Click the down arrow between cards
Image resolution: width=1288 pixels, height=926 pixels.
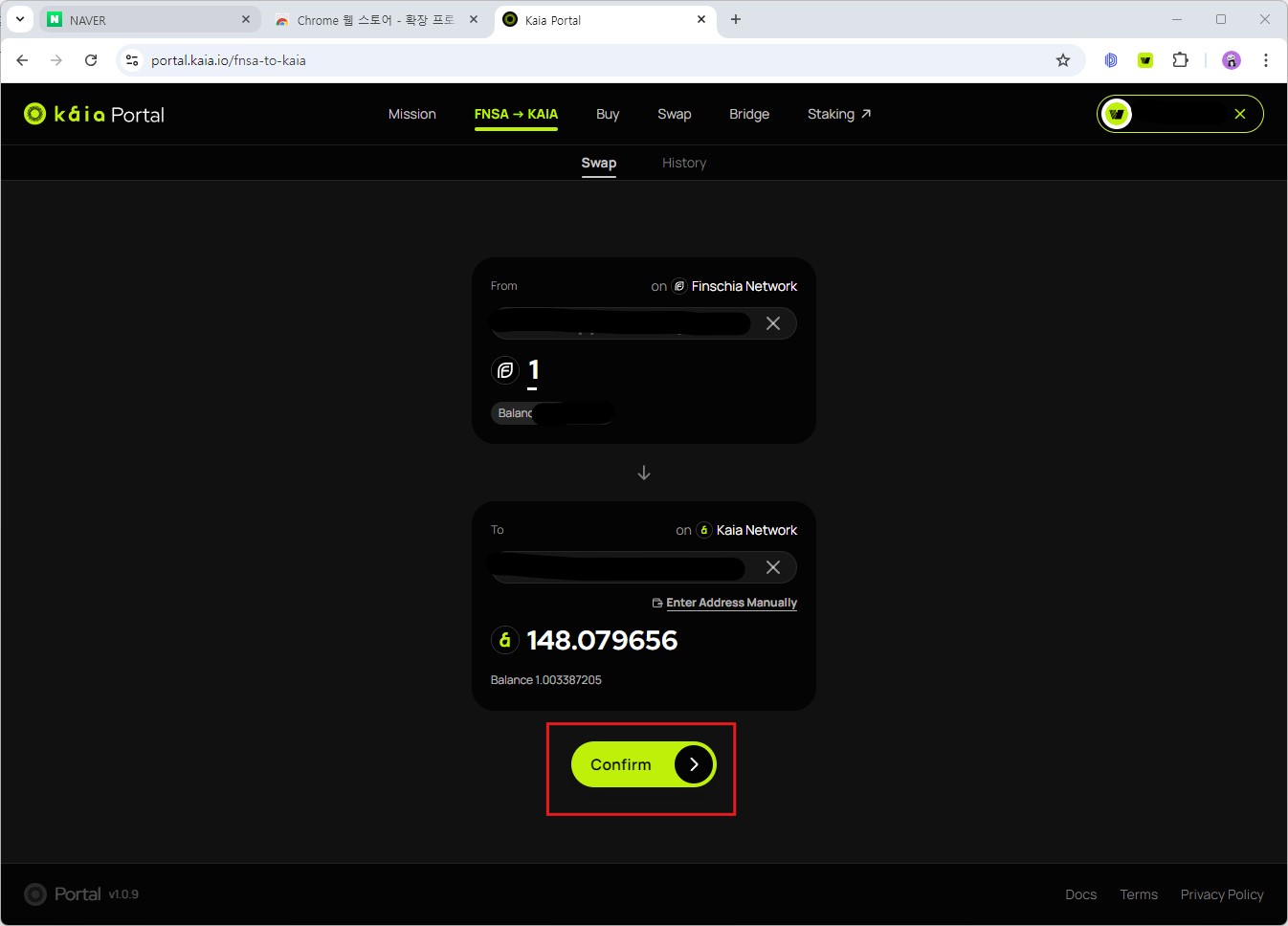644,473
